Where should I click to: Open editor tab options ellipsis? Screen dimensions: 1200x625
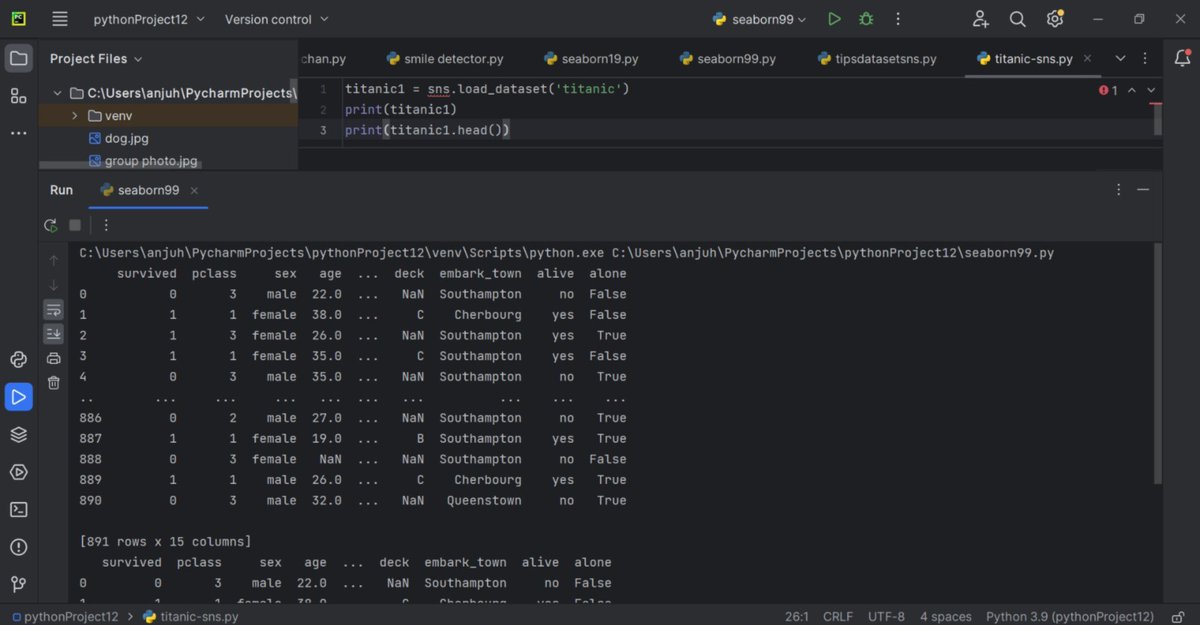(x=1144, y=59)
